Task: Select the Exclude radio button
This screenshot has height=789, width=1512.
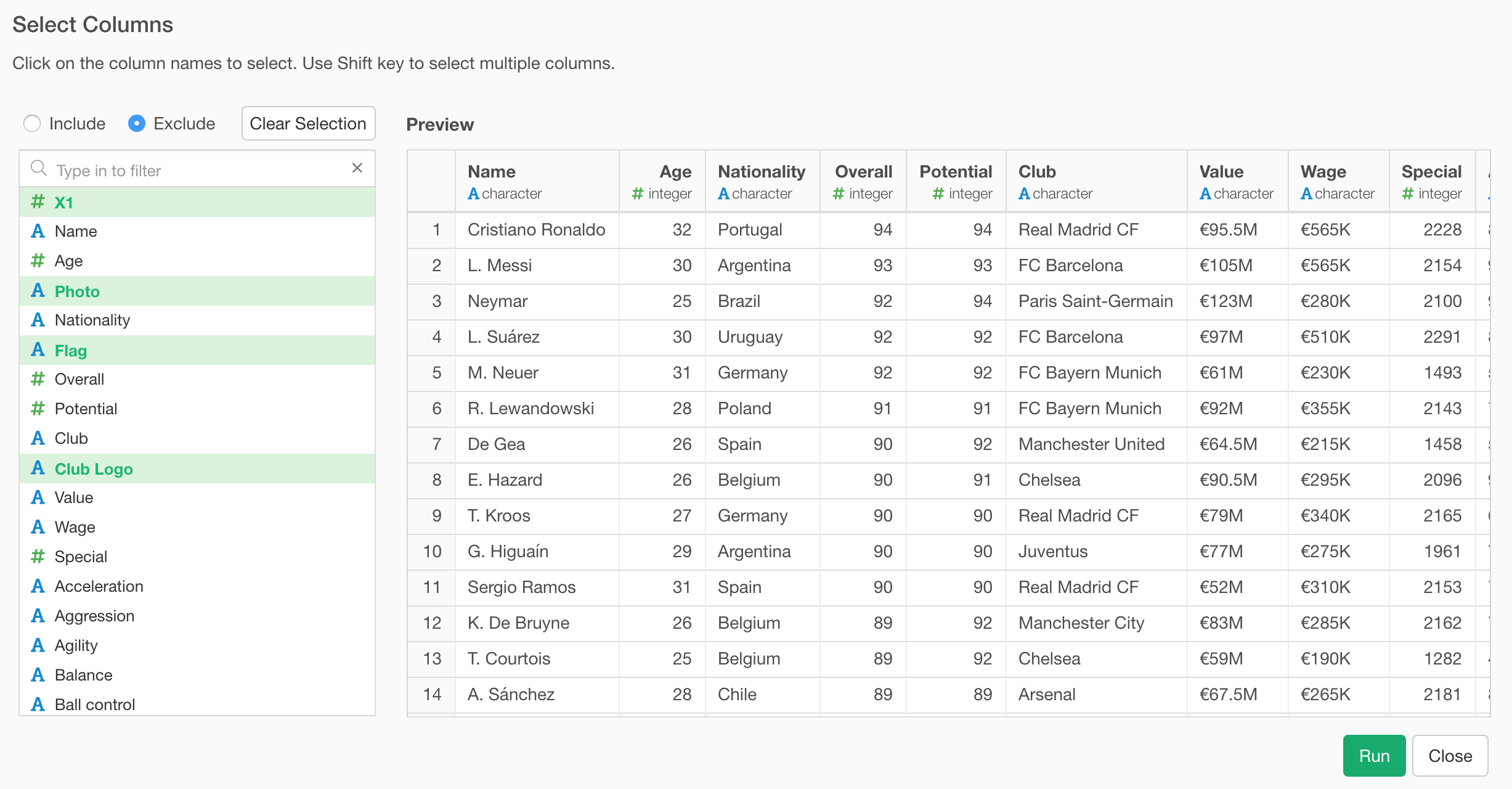Action: coord(137,124)
